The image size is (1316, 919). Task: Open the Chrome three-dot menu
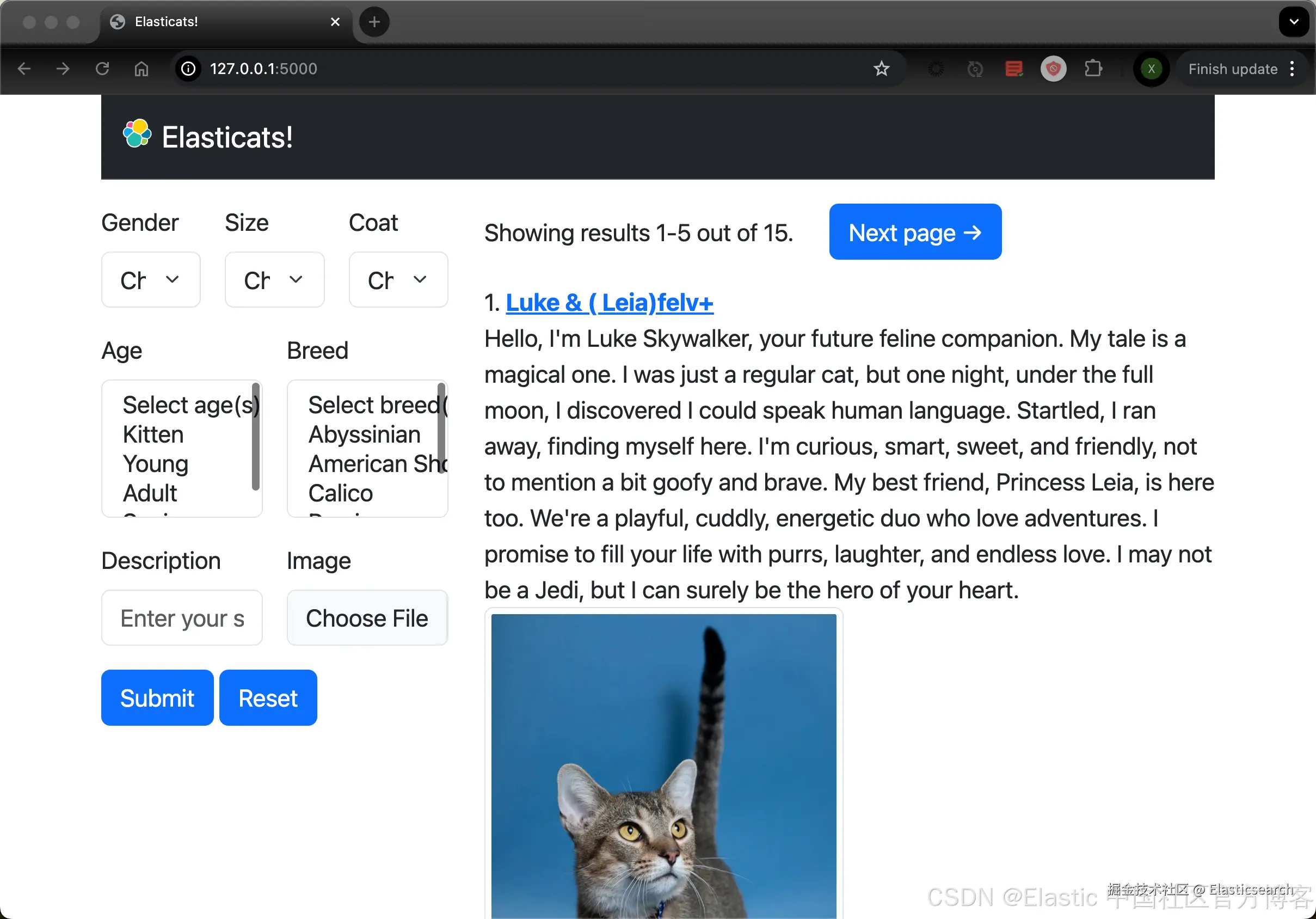click(x=1292, y=69)
